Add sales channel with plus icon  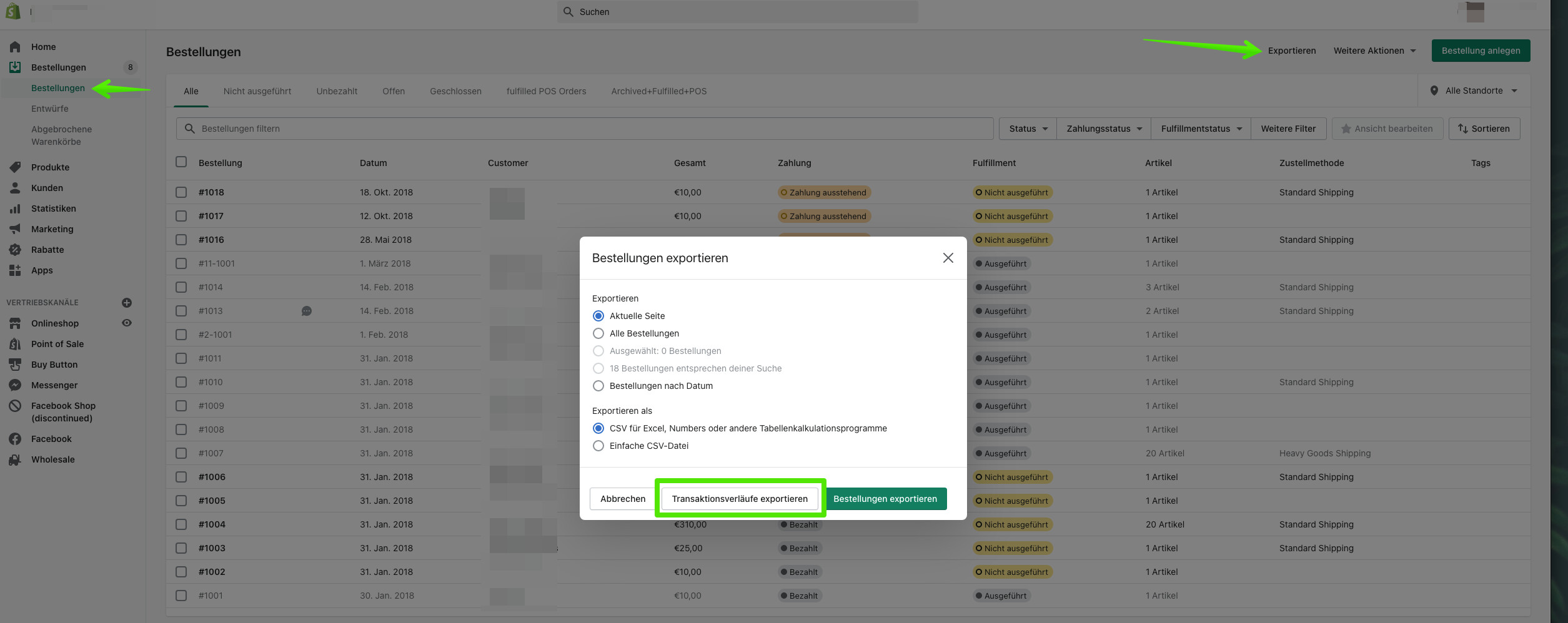(127, 303)
